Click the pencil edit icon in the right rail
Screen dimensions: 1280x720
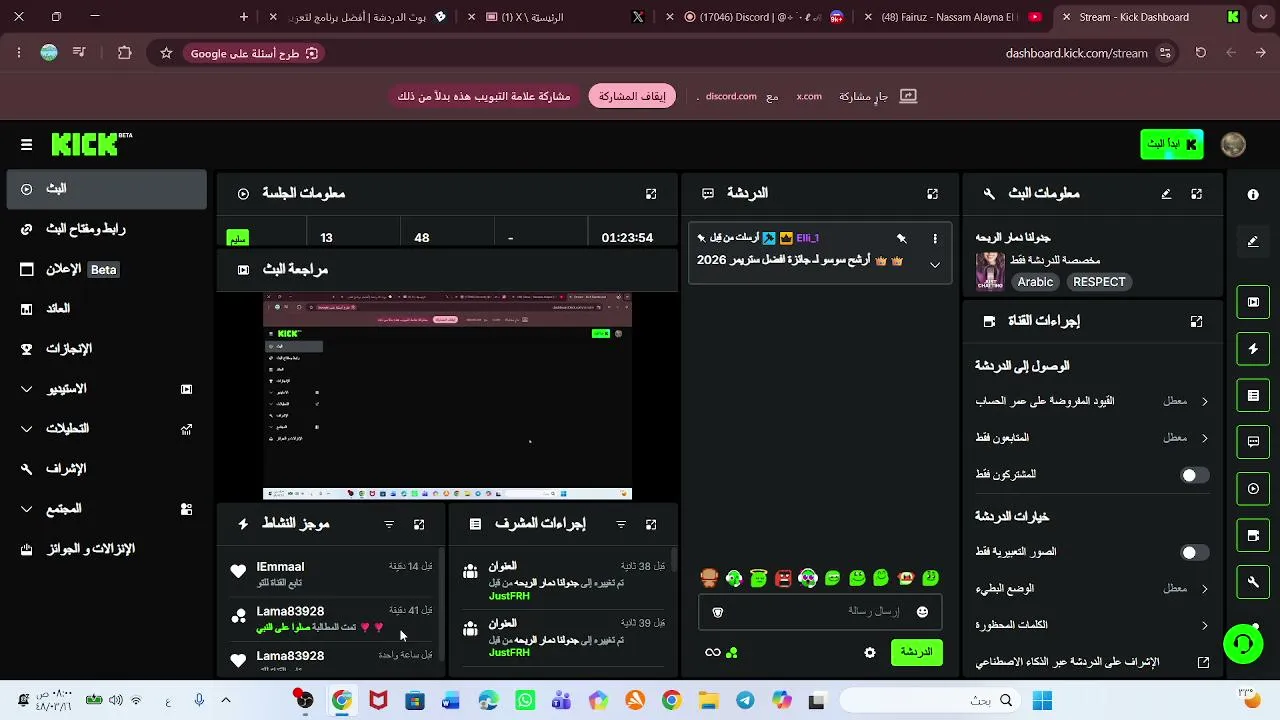click(1253, 241)
